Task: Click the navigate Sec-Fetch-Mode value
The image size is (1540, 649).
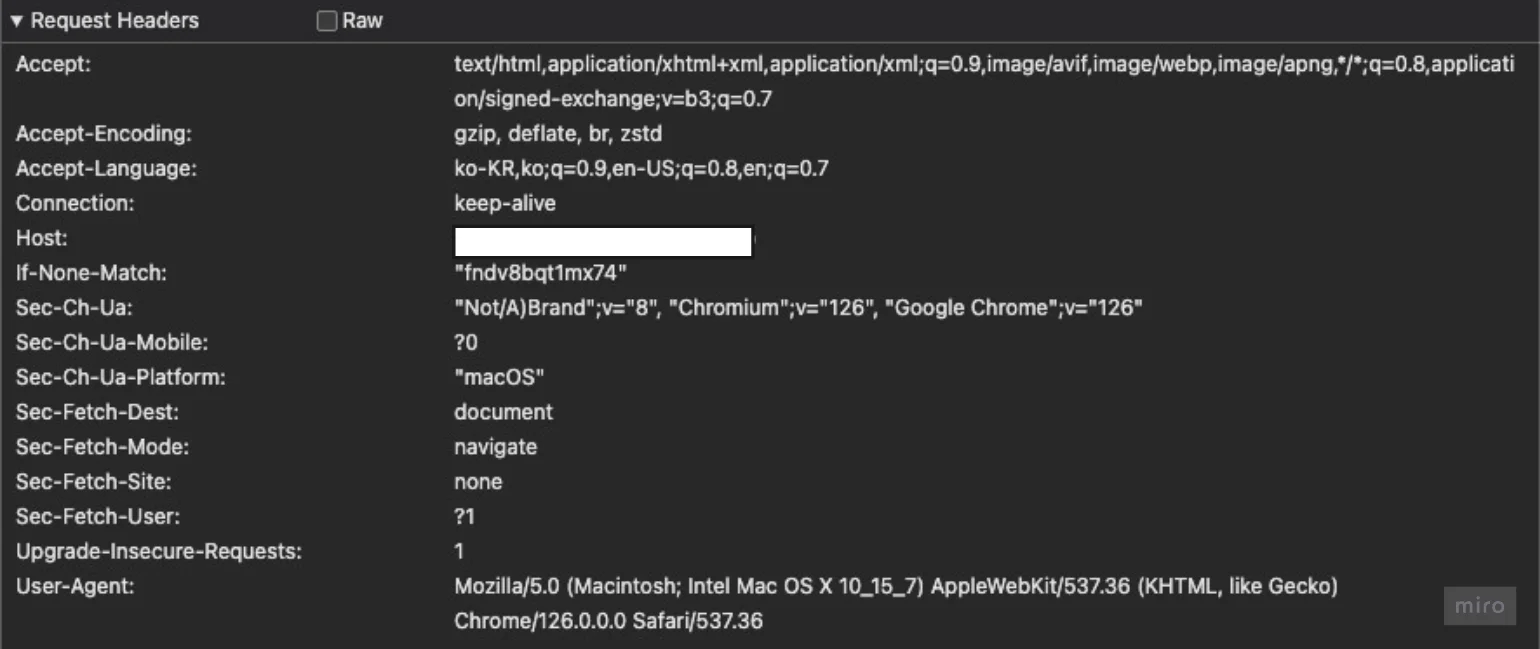Action: (x=495, y=447)
